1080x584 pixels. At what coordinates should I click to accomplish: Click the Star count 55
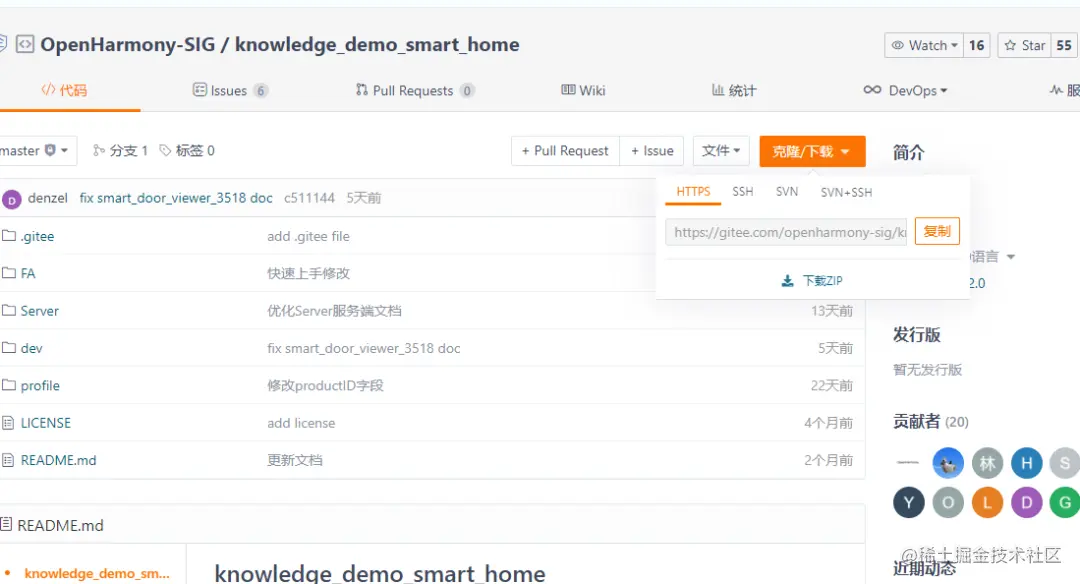[1064, 45]
